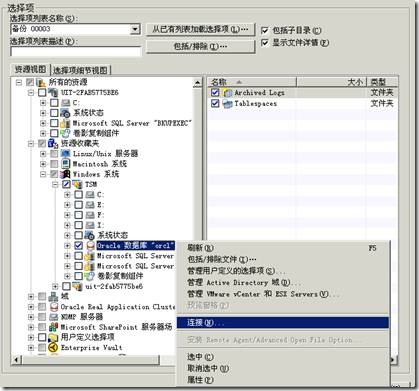Click the 包括/排除 button
Screen dimensions: 419x391
pos(201,46)
